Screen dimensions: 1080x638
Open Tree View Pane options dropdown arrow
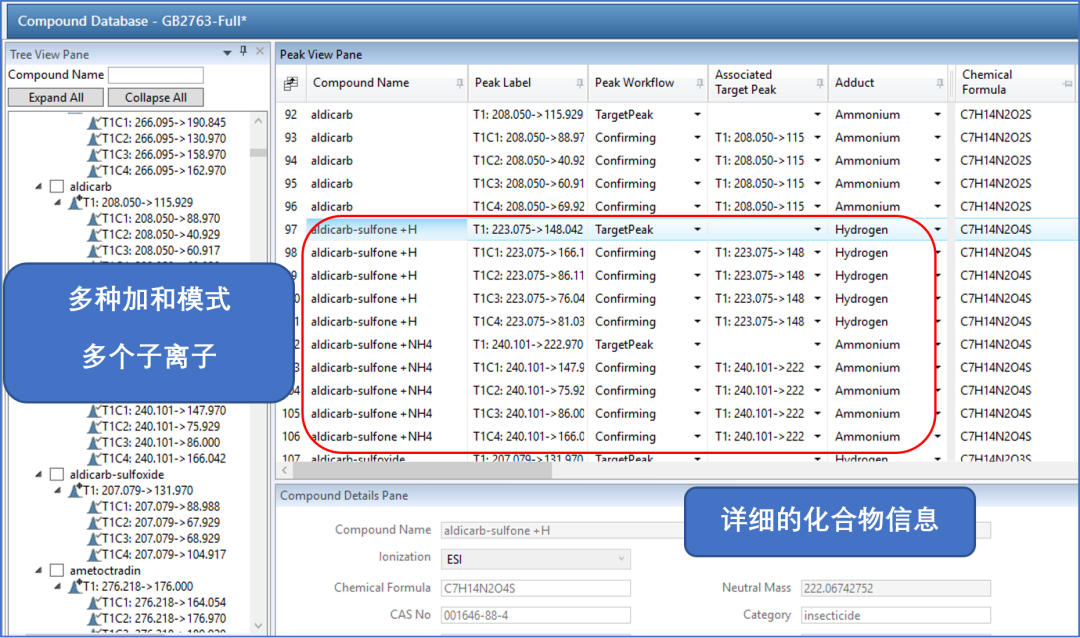(227, 52)
